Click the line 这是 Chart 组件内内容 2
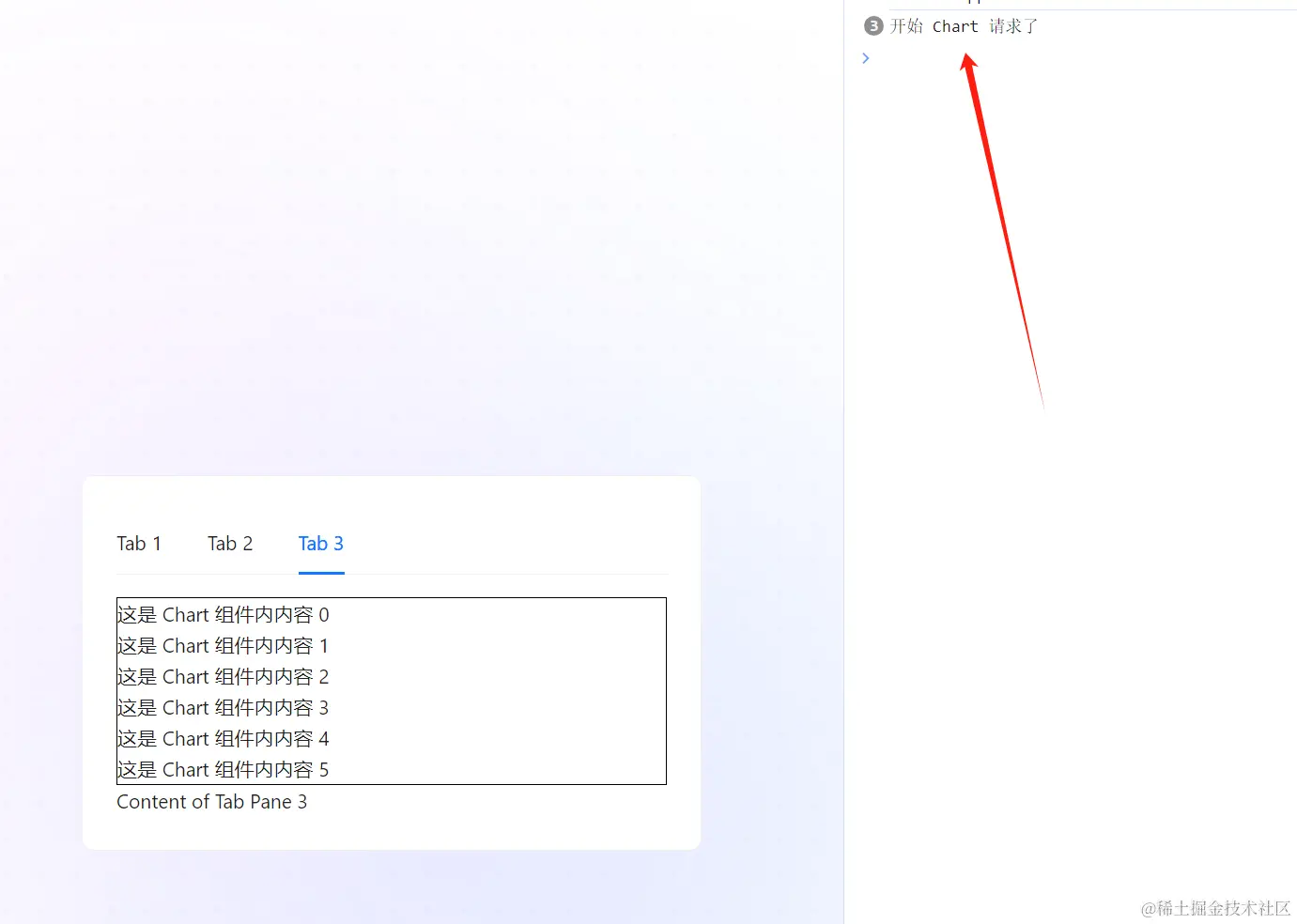This screenshot has width=1297, height=924. pyautogui.click(x=224, y=677)
